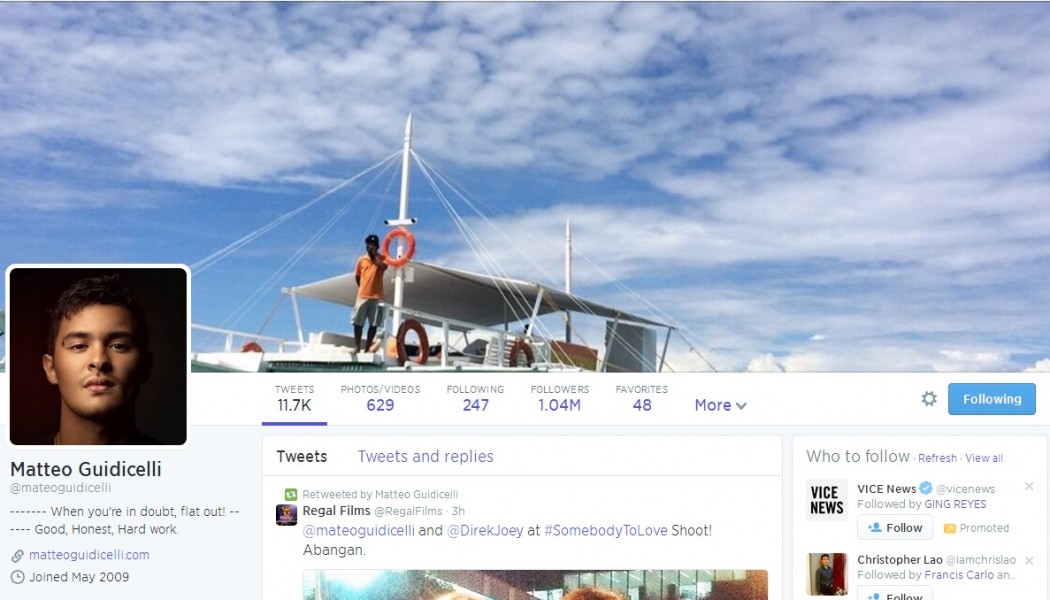
Task: Click VICE News verified badge icon
Action: point(925,488)
